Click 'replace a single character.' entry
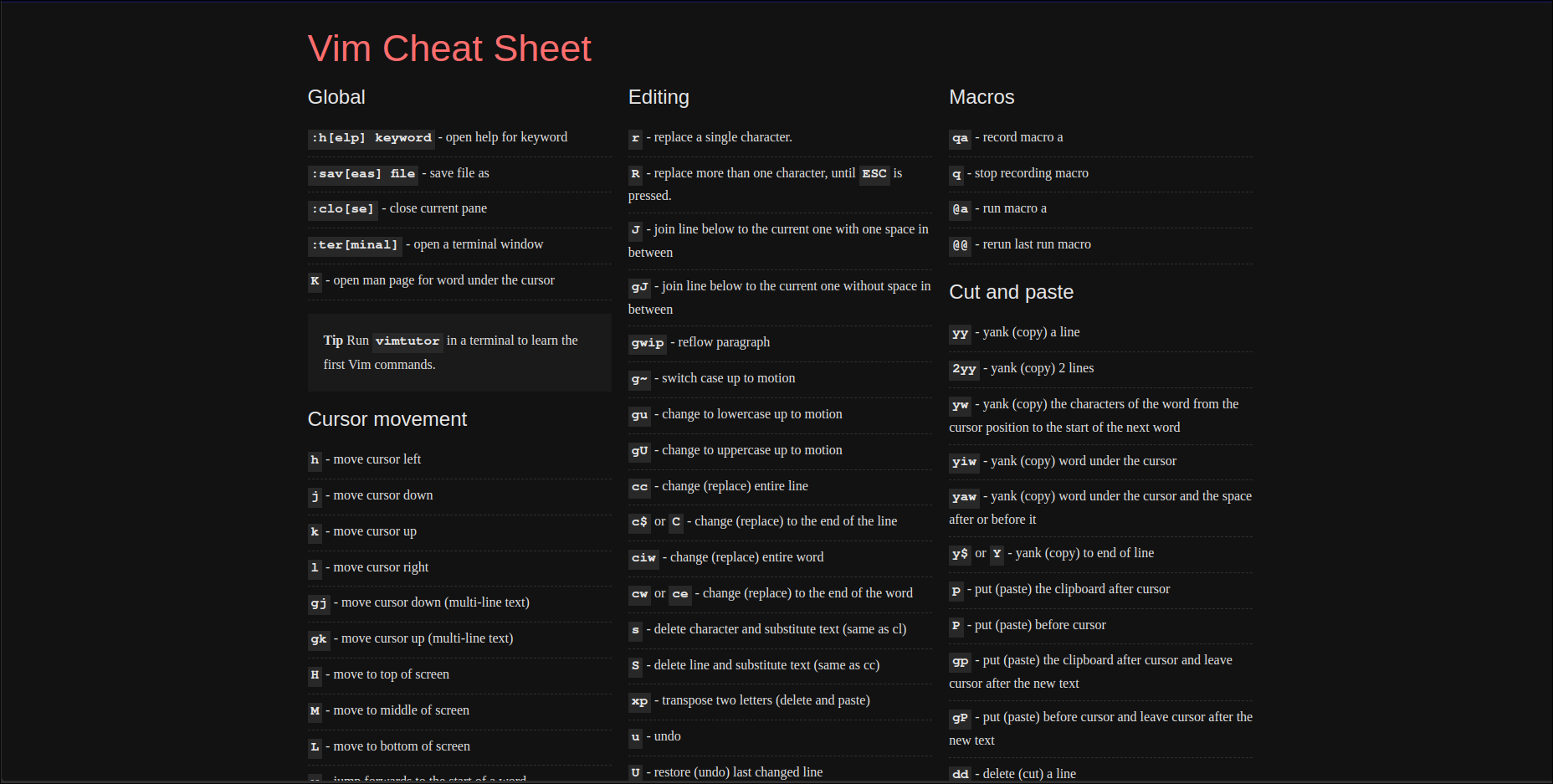 (723, 137)
